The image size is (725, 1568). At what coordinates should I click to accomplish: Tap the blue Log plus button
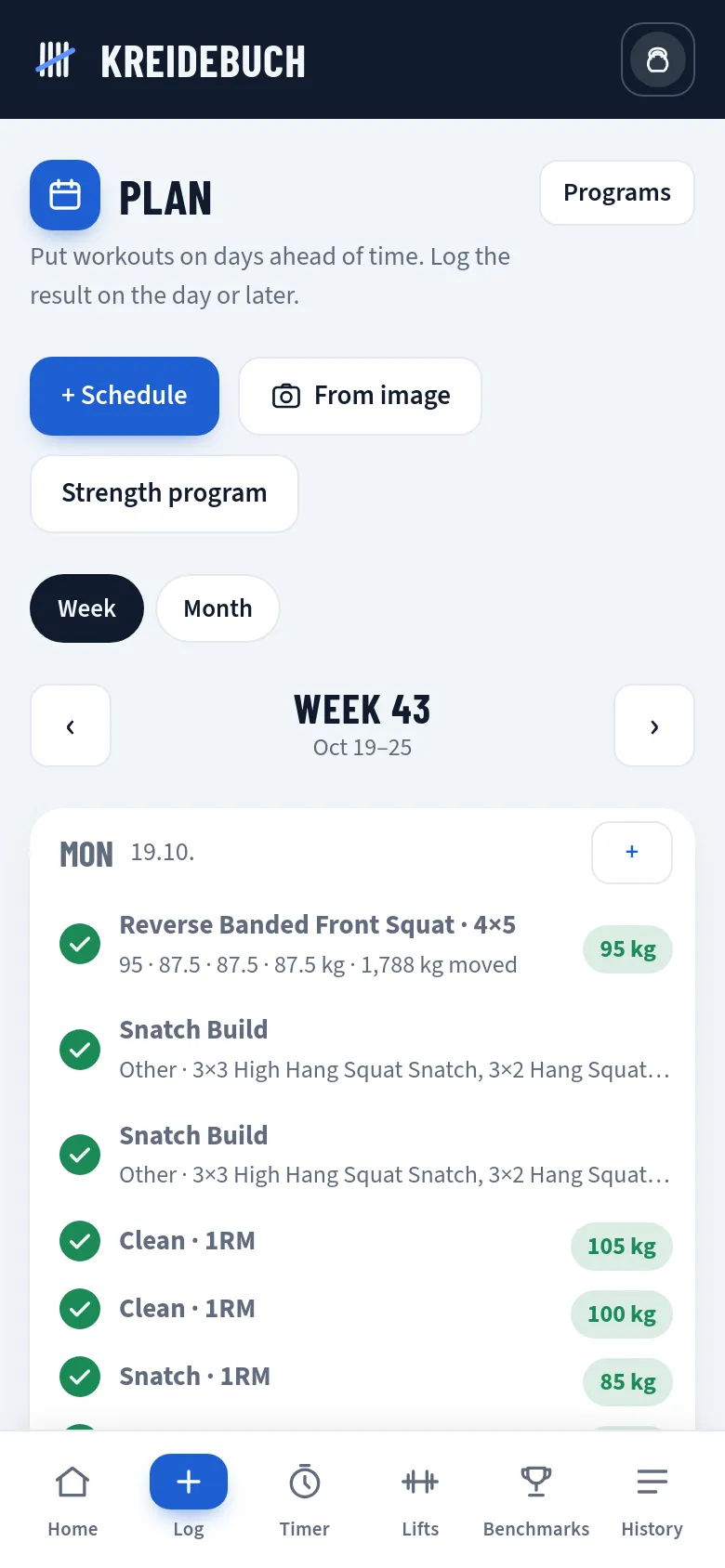[x=189, y=1482]
